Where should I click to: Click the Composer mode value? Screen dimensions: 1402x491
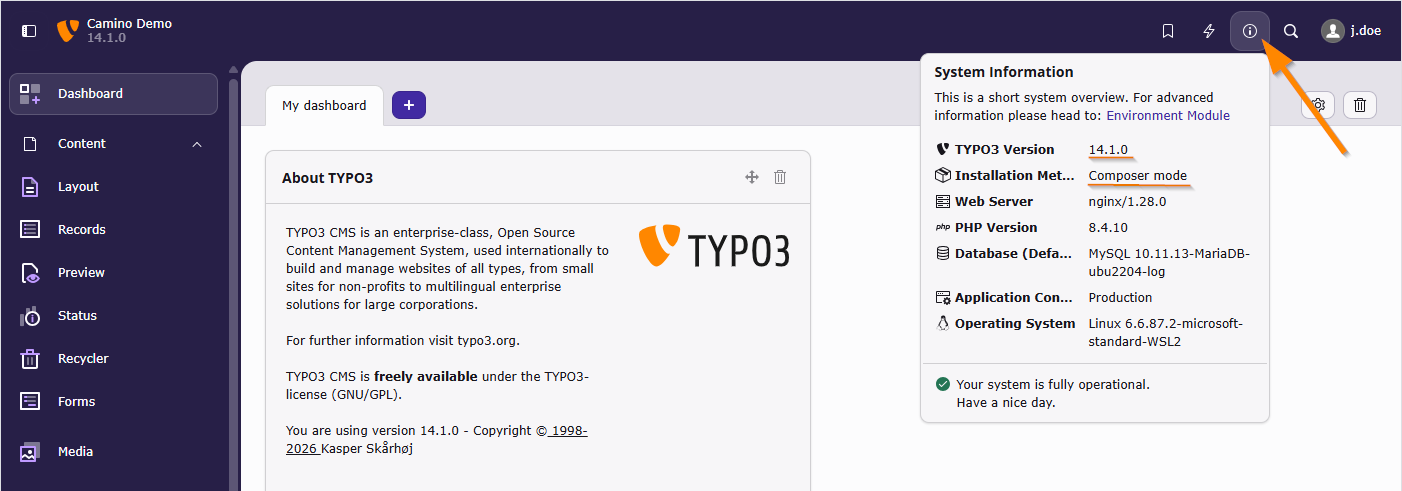tap(1138, 175)
